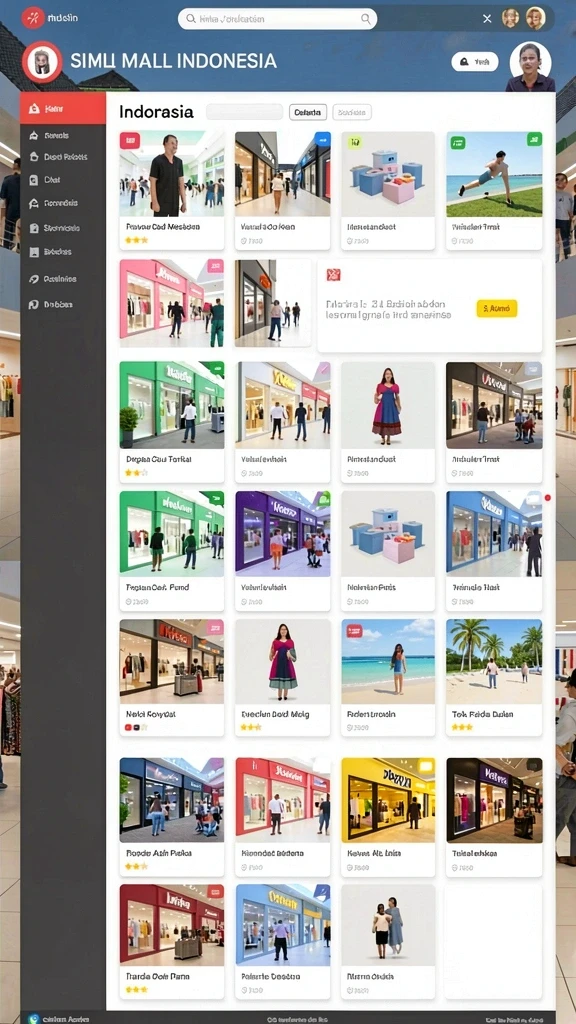Focus the empty field beside the Indorasia title
The image size is (576, 1024).
[245, 112]
